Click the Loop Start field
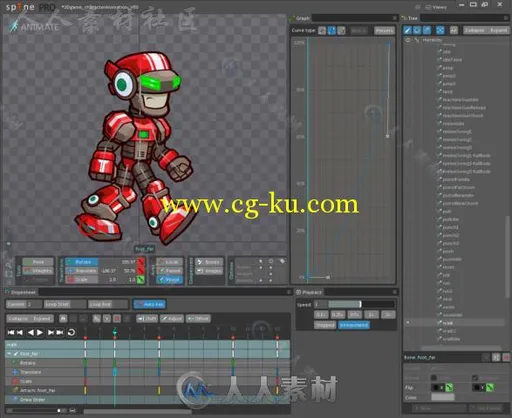Viewport: 512px width, 418px height. (65, 304)
